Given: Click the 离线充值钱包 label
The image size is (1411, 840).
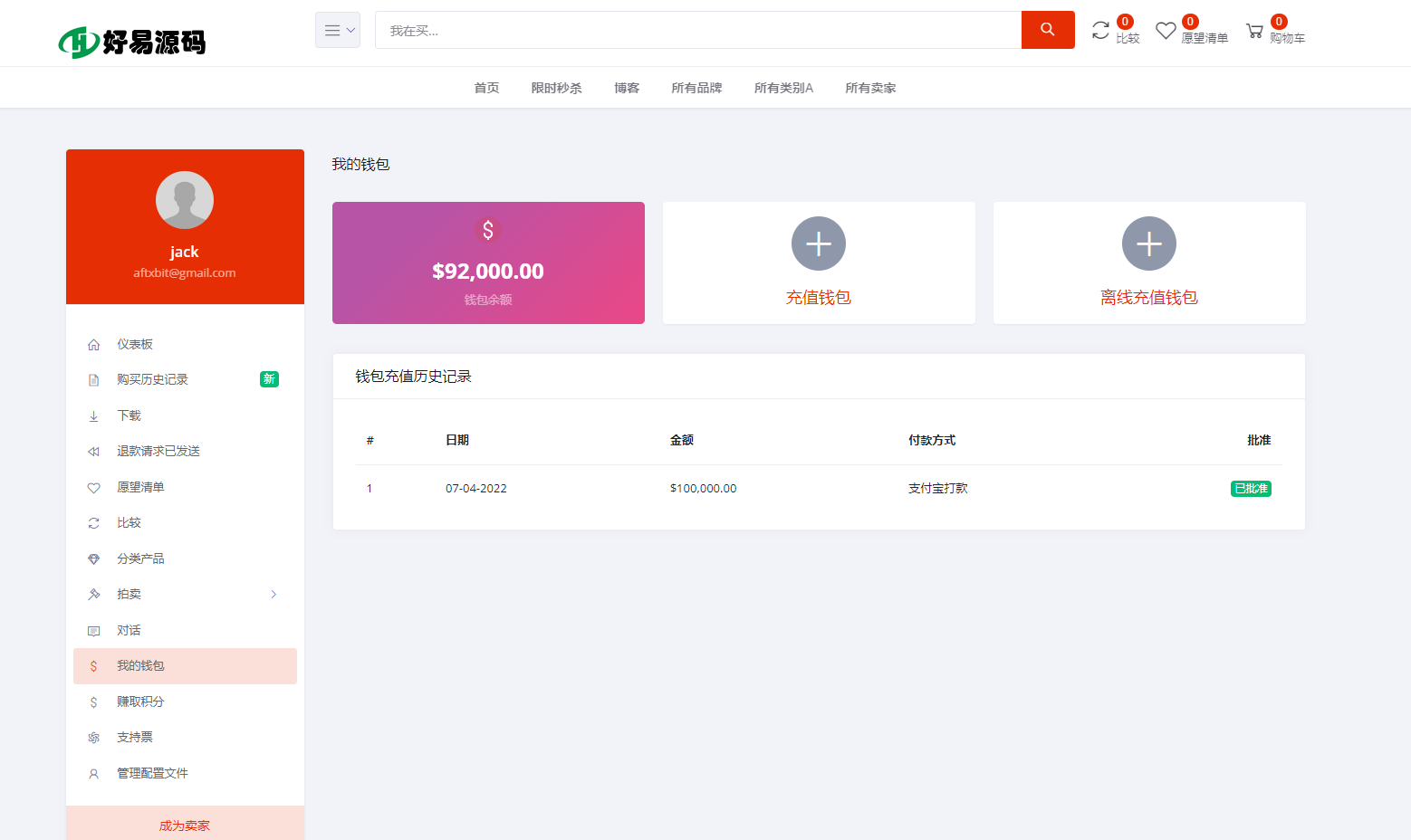Looking at the screenshot, I should (x=1149, y=298).
